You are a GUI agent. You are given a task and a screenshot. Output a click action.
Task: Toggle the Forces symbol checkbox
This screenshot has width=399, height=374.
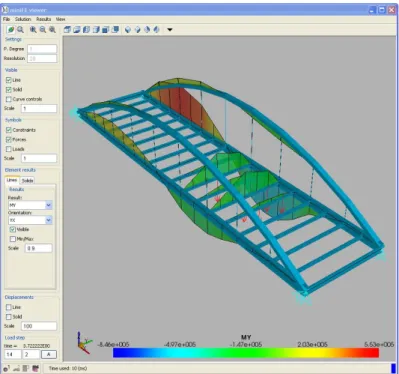tap(9, 139)
